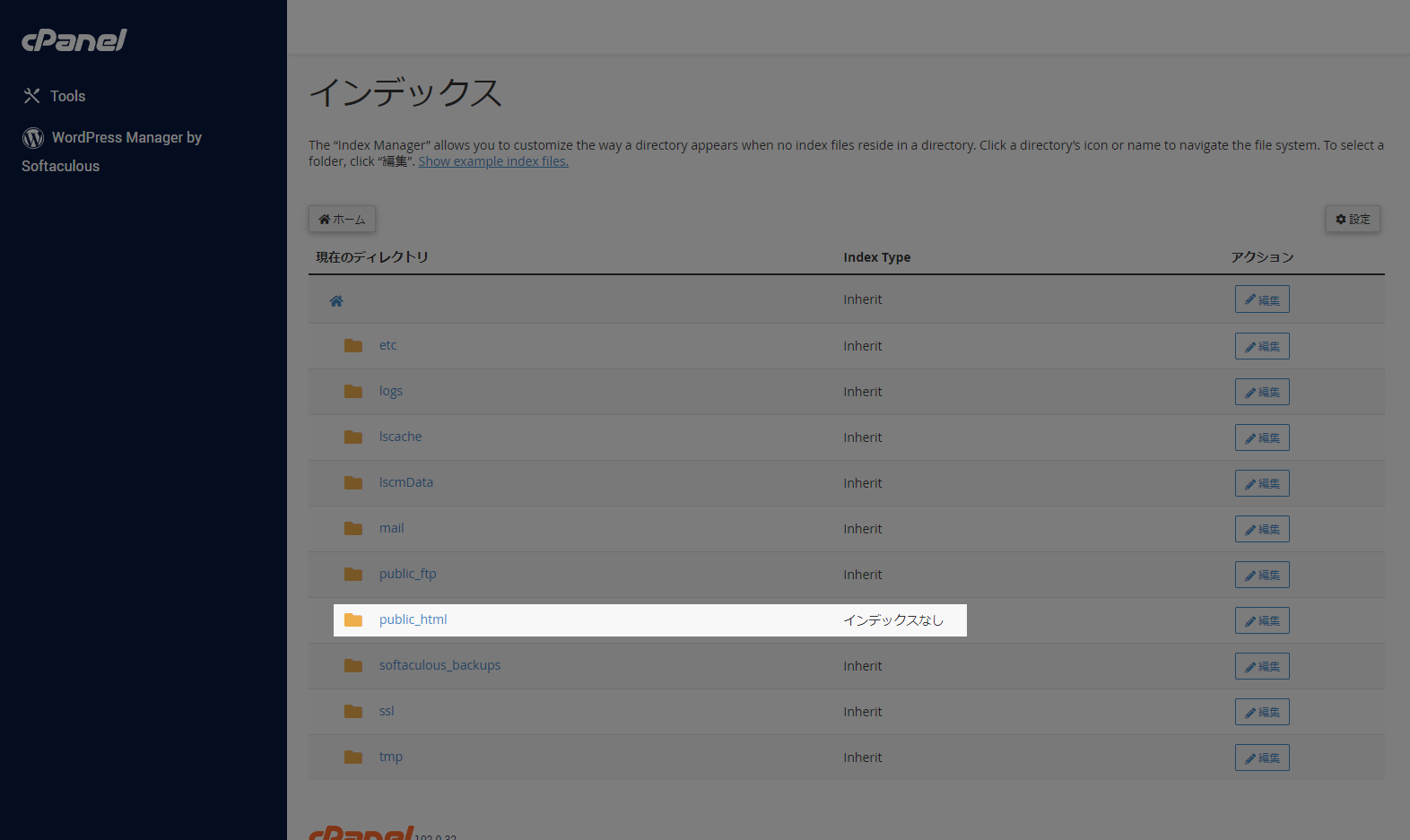Open the 設定 settings button
This screenshot has width=1410, height=840.
[x=1353, y=220]
